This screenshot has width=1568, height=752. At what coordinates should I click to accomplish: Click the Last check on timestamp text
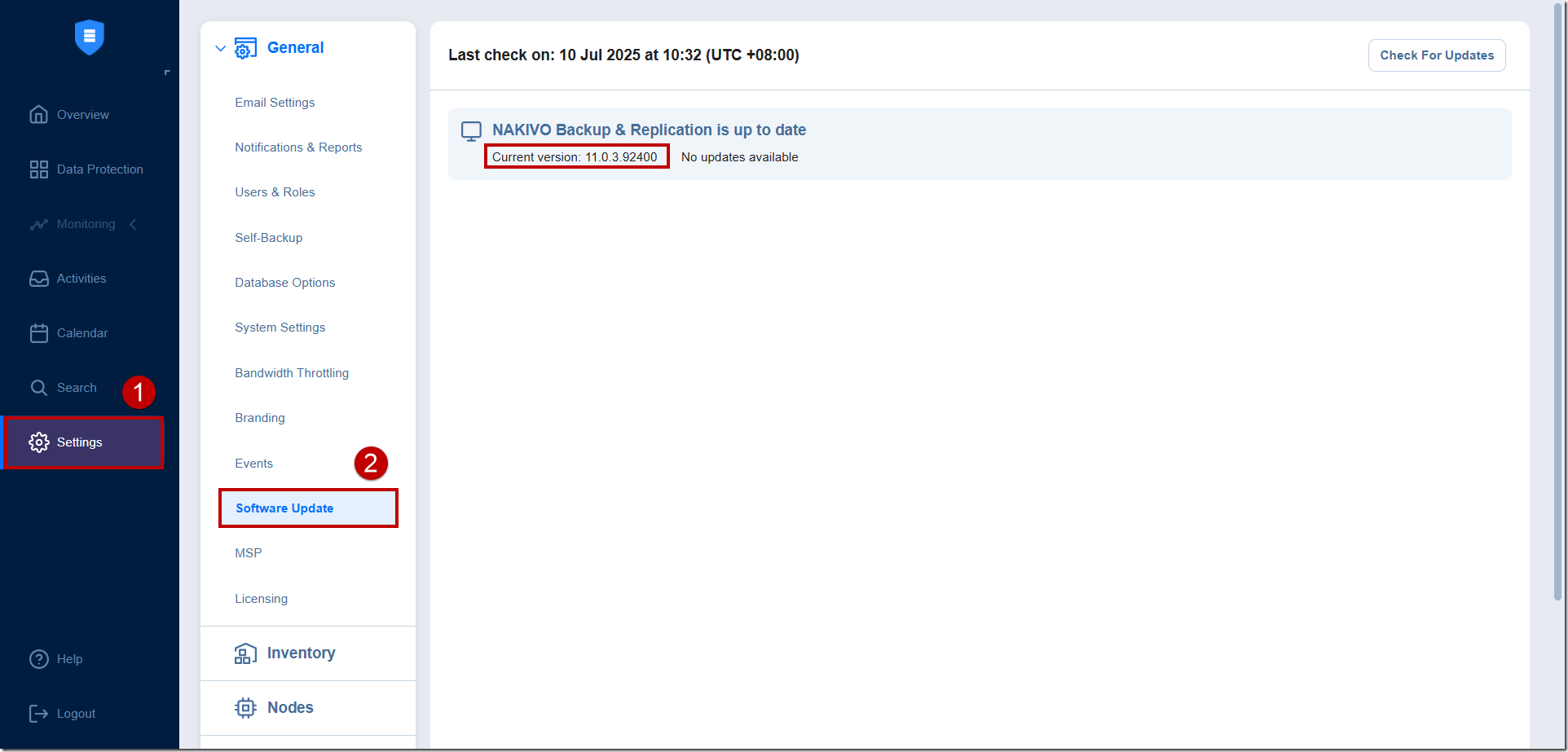pos(623,55)
